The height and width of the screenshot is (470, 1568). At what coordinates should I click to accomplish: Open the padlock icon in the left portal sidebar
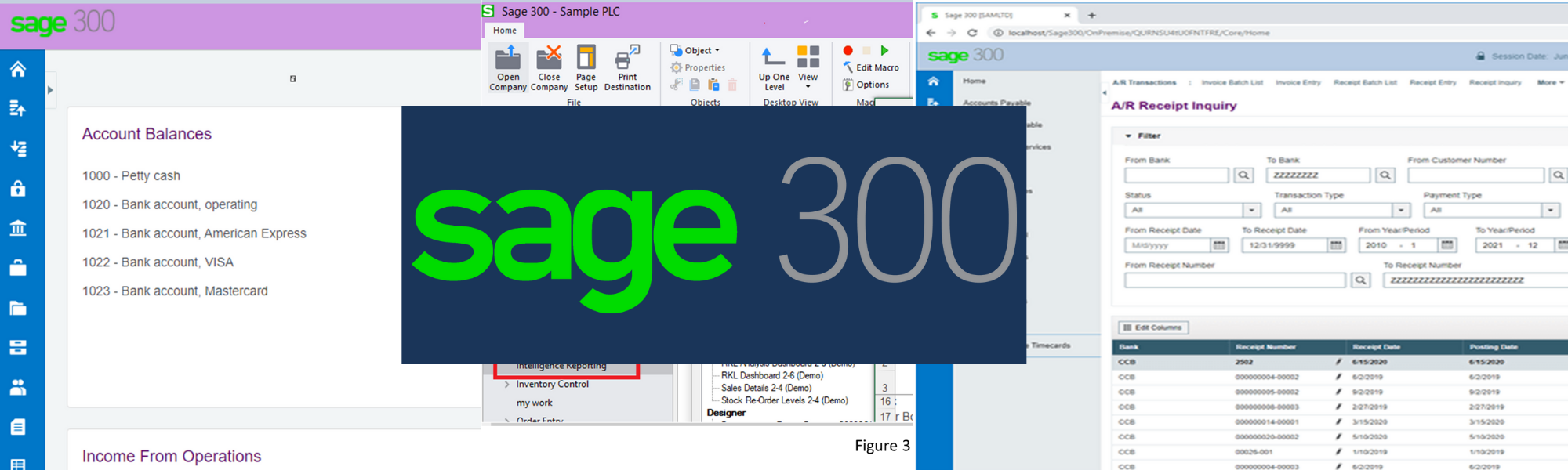[18, 188]
